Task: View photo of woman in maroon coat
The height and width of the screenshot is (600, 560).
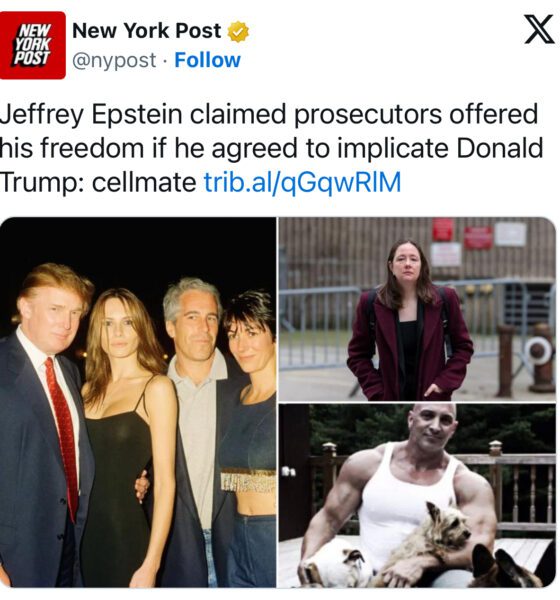Action: [417, 309]
